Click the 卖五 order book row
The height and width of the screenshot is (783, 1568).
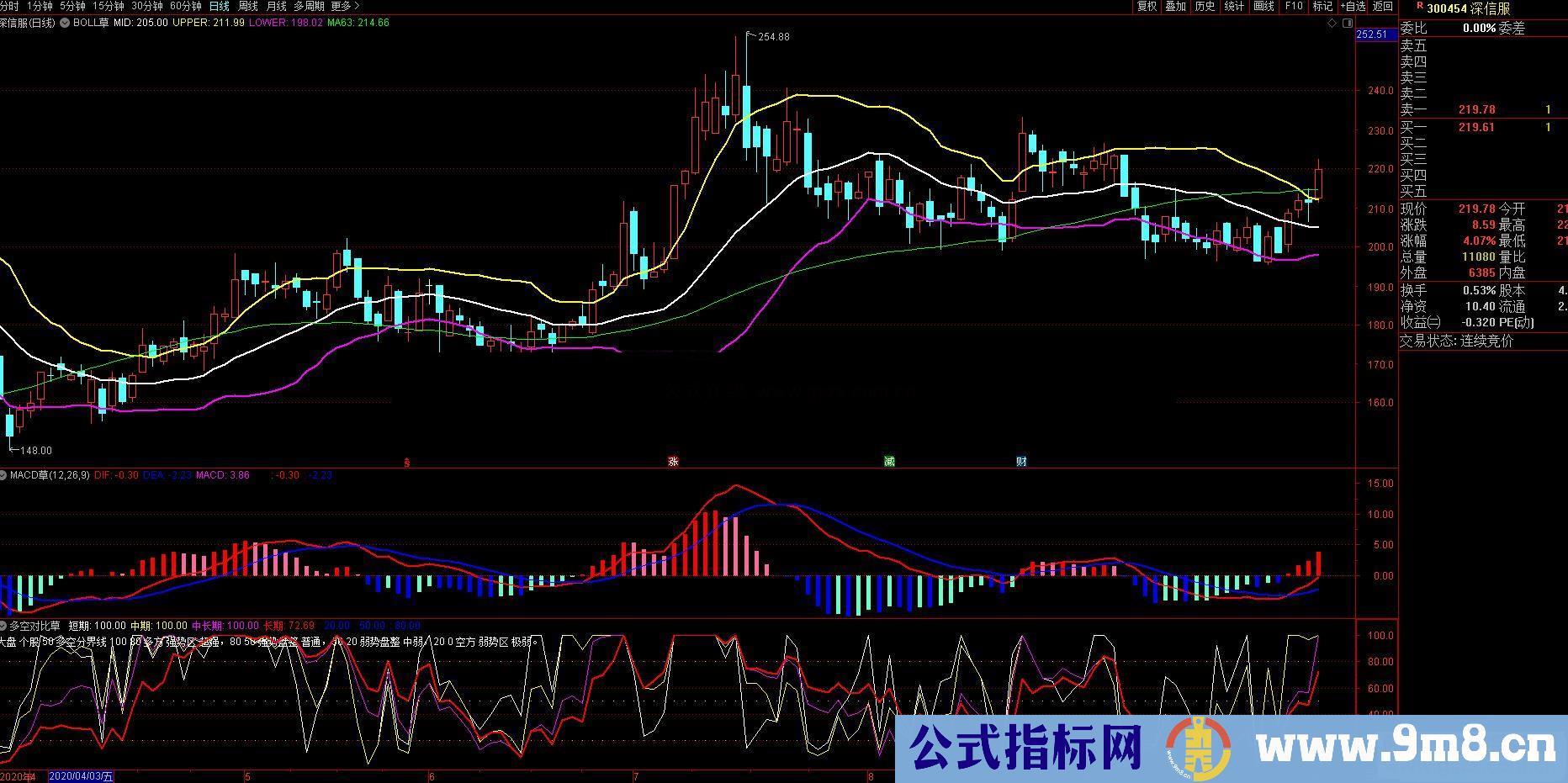[1482, 45]
